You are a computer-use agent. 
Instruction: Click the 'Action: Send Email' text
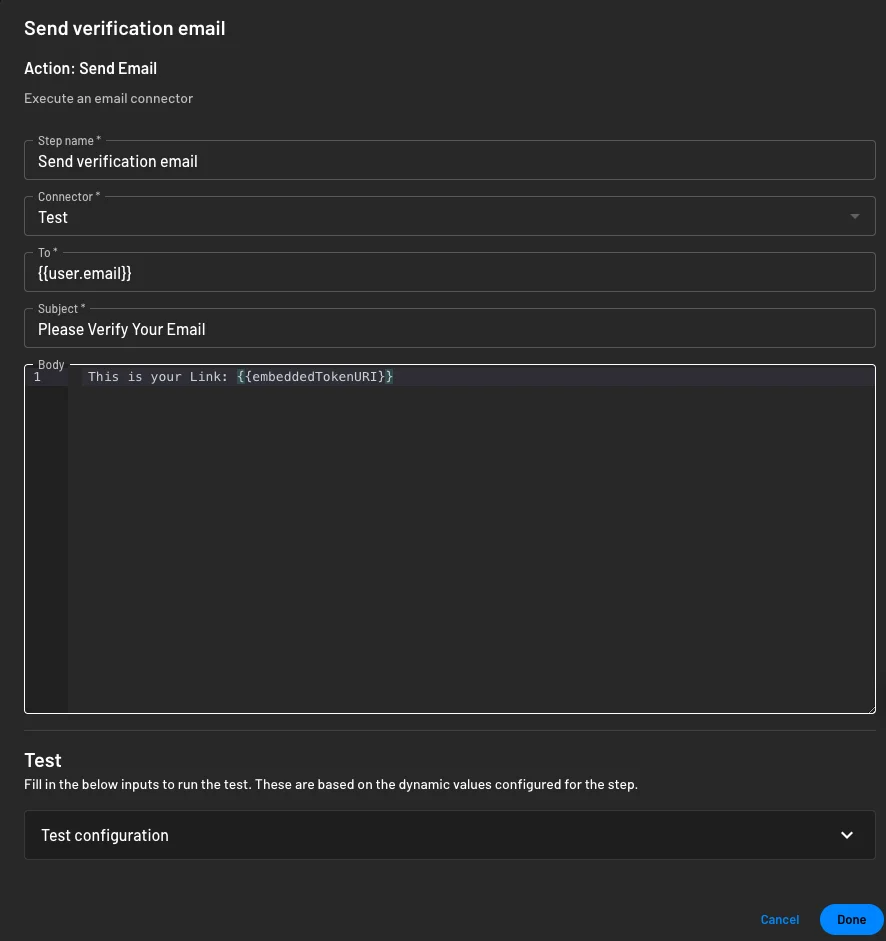91,68
